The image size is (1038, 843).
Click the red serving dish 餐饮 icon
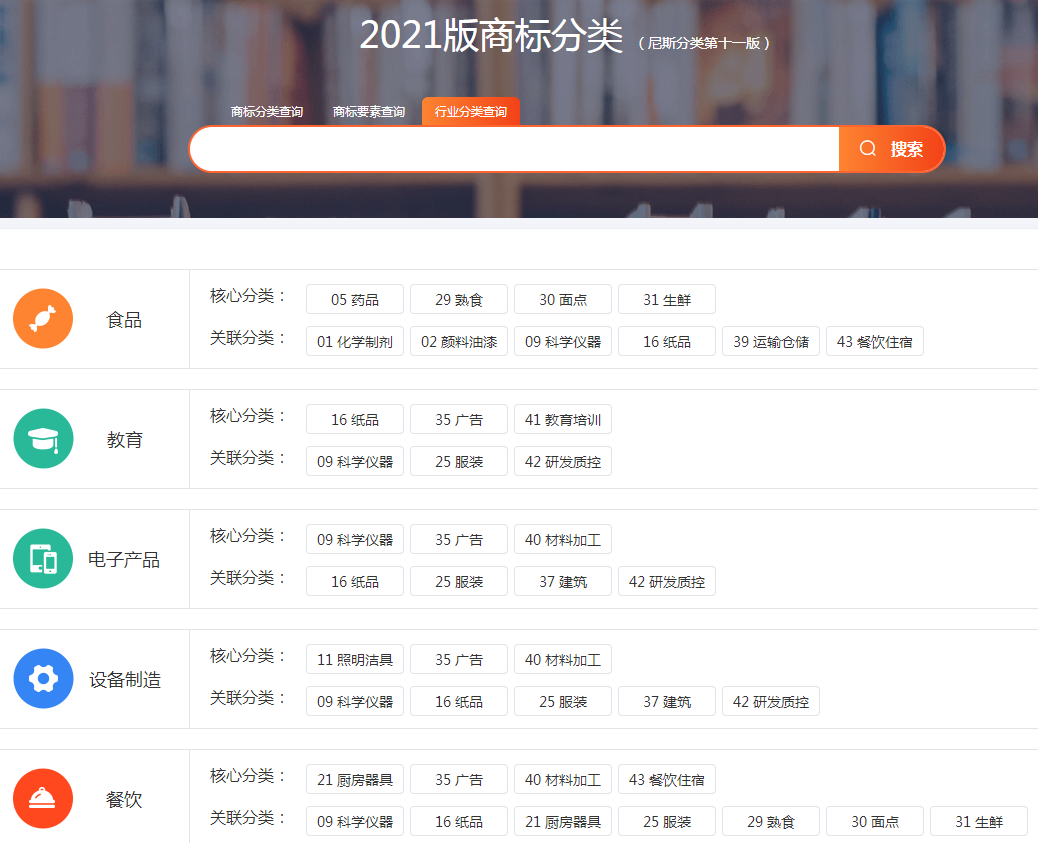43,799
